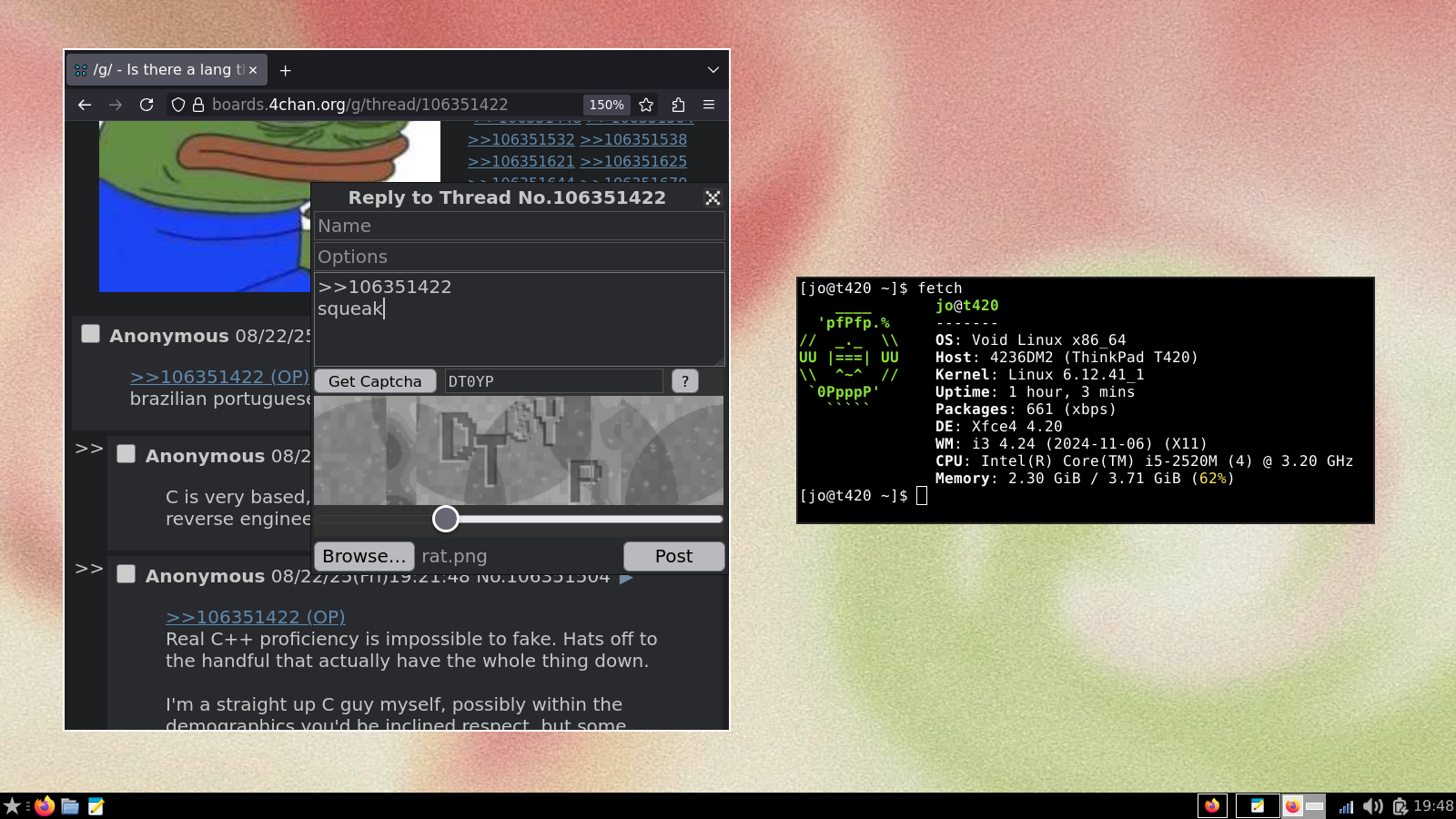
Task: Click the 'Kernel: Linux 6.12.41_1' terminal line
Action: (x=1040, y=375)
